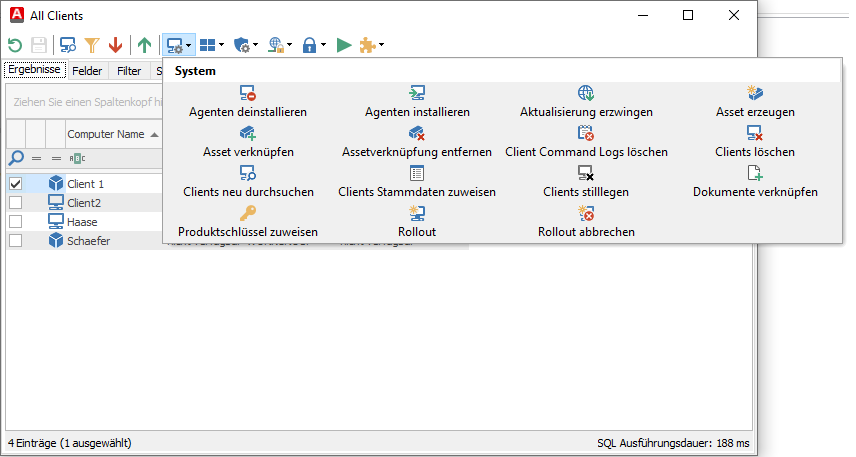Click the magnifier icon in filter row
Screen dimensions: 856x457
16,158
